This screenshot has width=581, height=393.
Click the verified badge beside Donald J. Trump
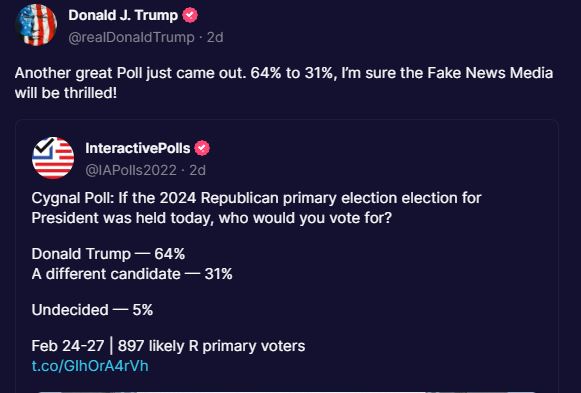190,16
